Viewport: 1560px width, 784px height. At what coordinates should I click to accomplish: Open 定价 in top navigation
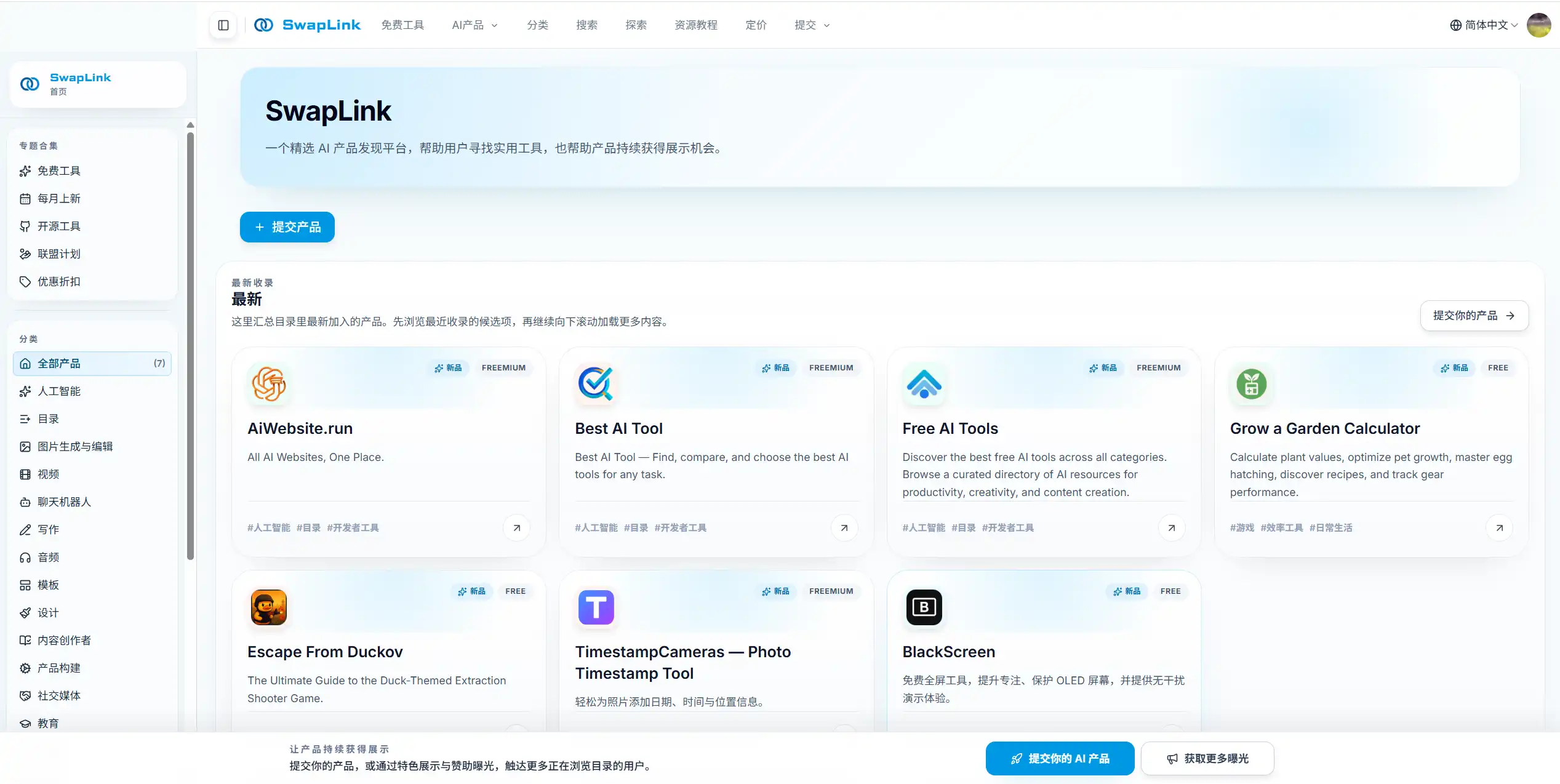tap(756, 25)
